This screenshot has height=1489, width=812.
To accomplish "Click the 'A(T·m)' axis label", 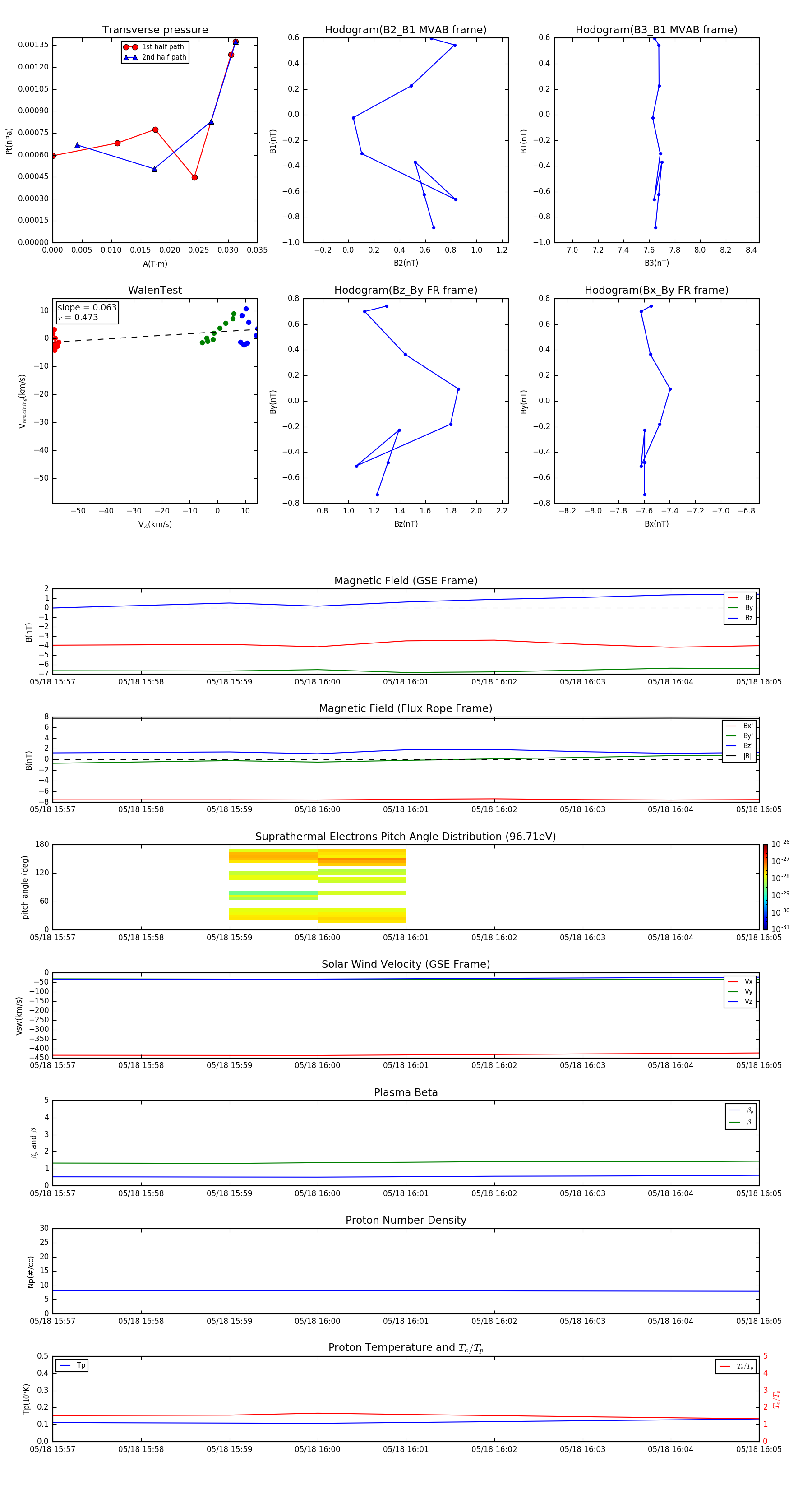I will [x=155, y=264].
